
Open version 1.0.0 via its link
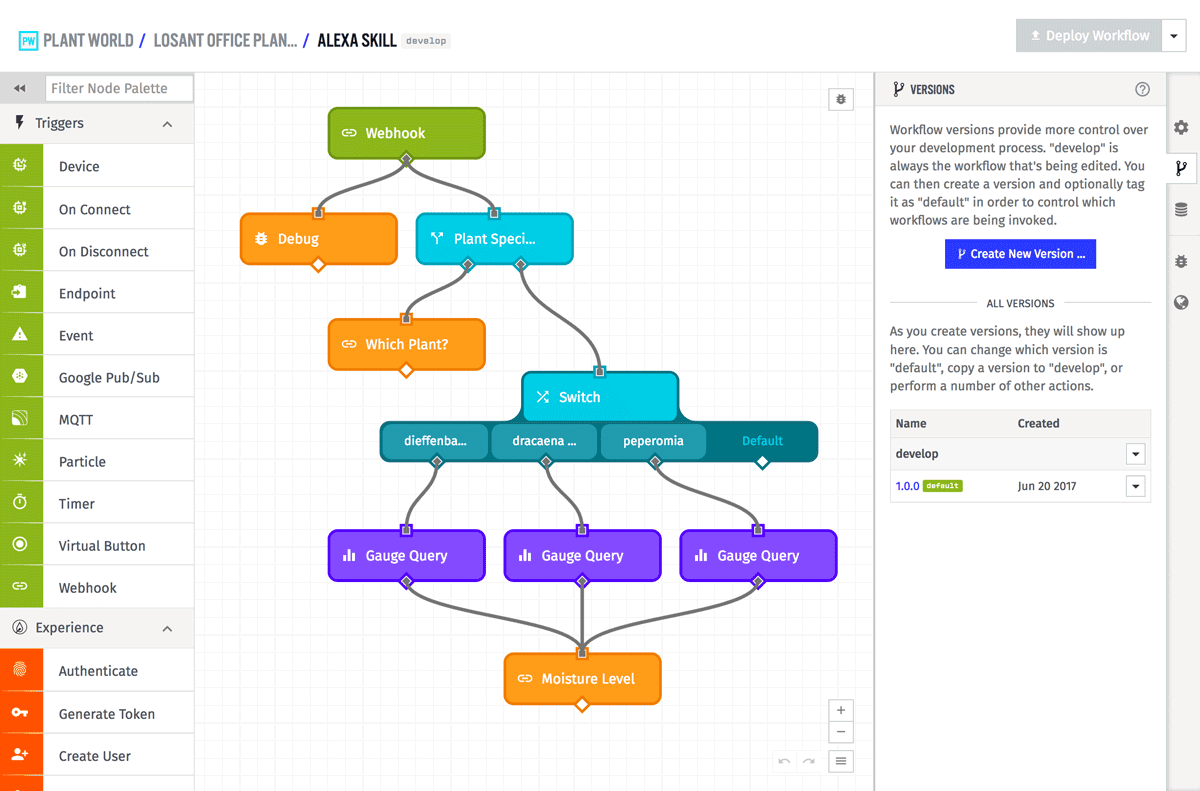[907, 486]
